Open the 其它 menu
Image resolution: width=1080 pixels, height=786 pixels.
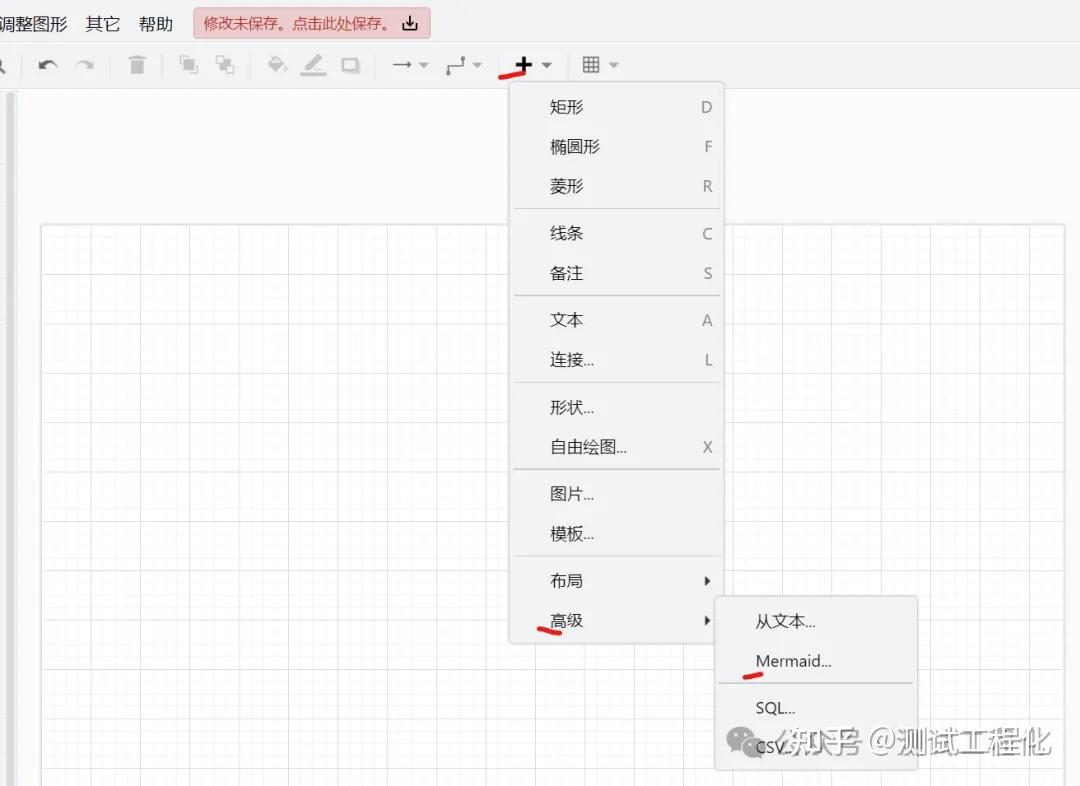click(103, 24)
